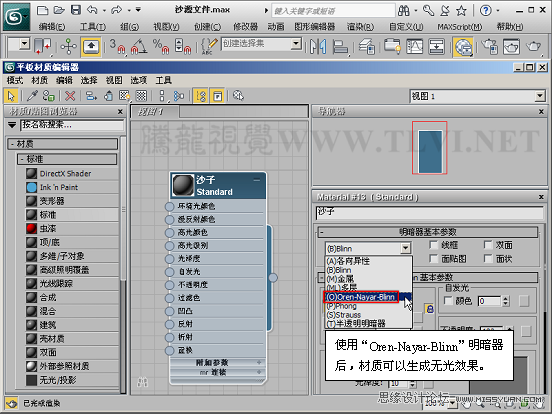Viewport: 552px width, 414px height.
Task: Enable the 面贴图 face map checkbox
Action: coord(434,259)
